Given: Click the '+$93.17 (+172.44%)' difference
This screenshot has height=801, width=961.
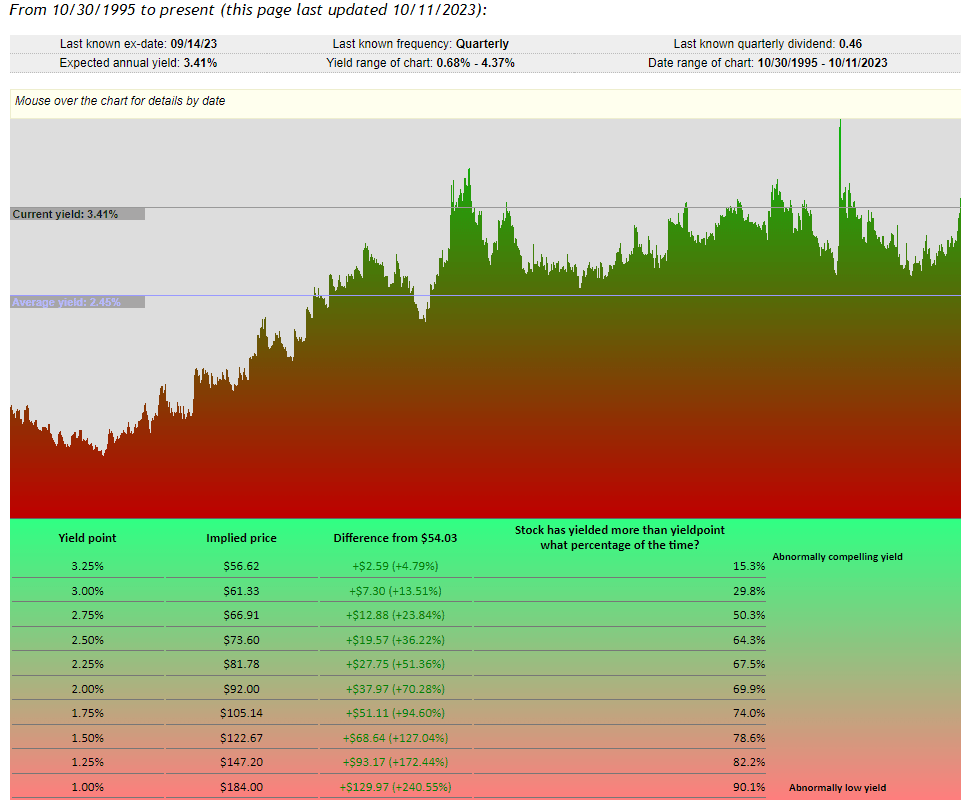Looking at the screenshot, I should [395, 762].
